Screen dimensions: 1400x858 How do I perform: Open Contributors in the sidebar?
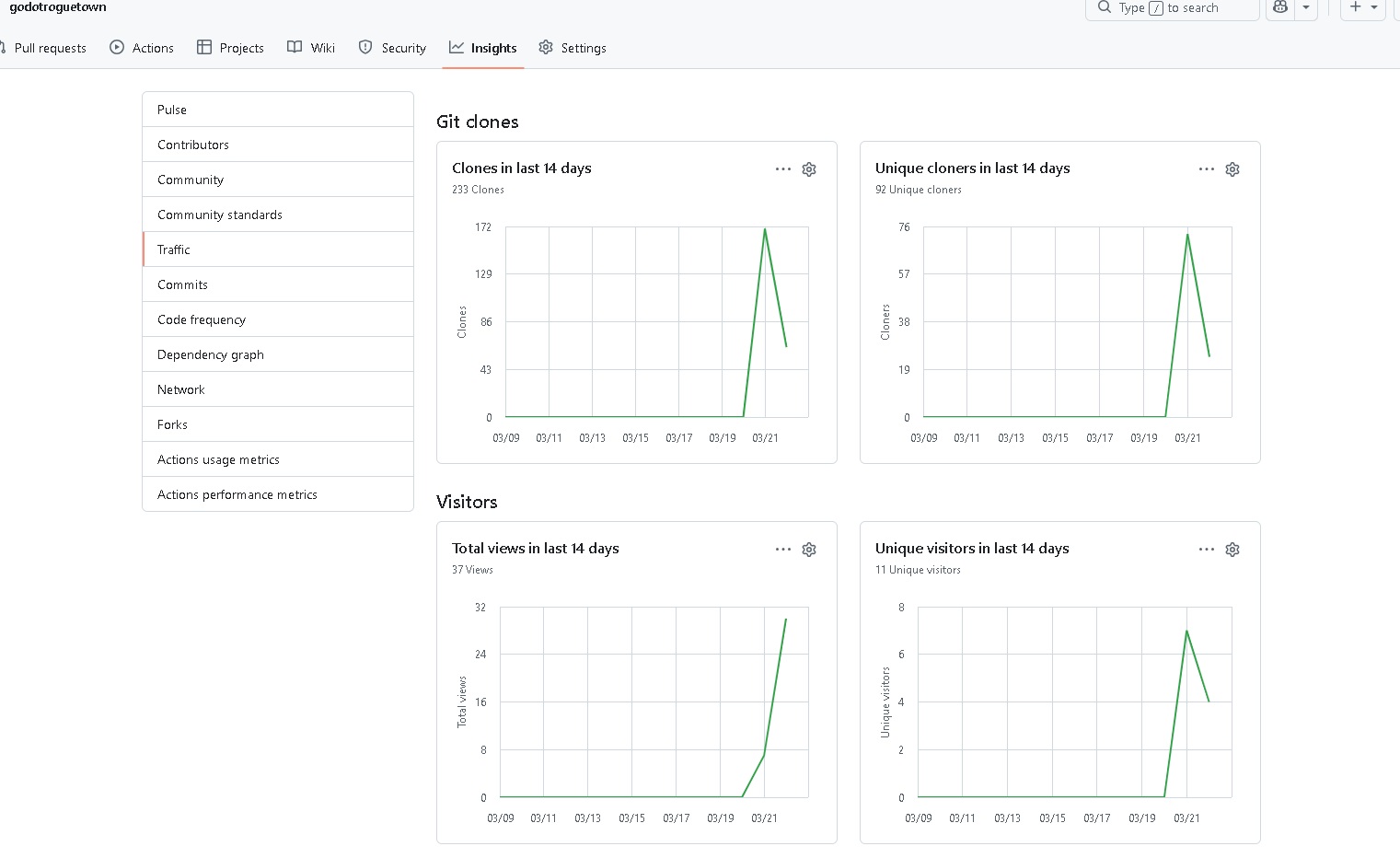click(193, 145)
